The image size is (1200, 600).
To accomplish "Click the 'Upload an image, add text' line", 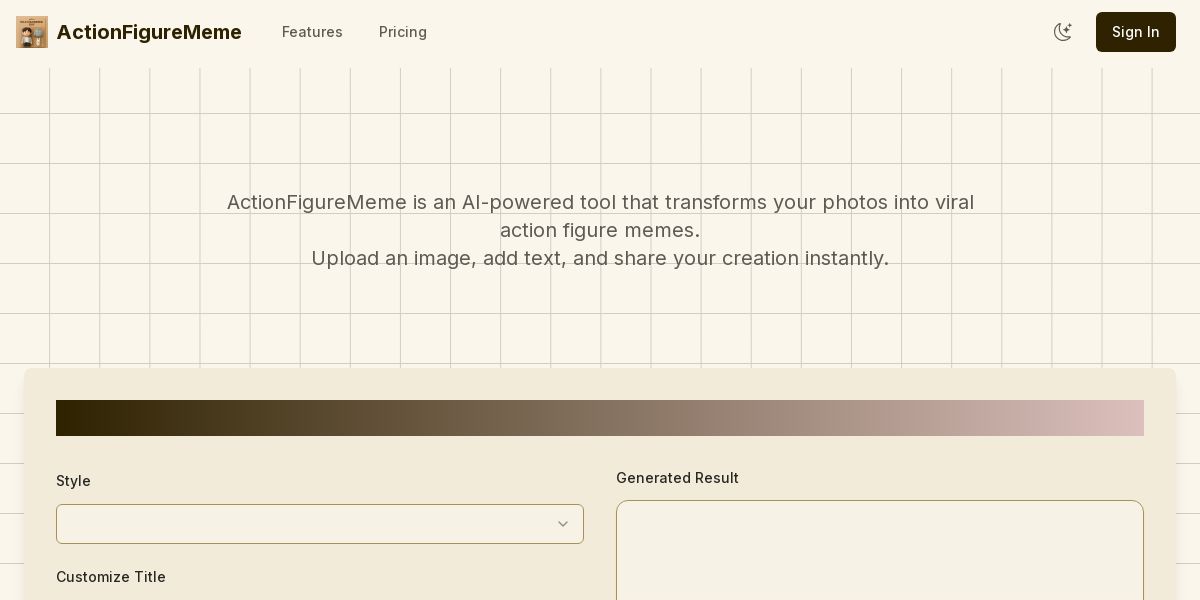I will pyautogui.click(x=600, y=258).
